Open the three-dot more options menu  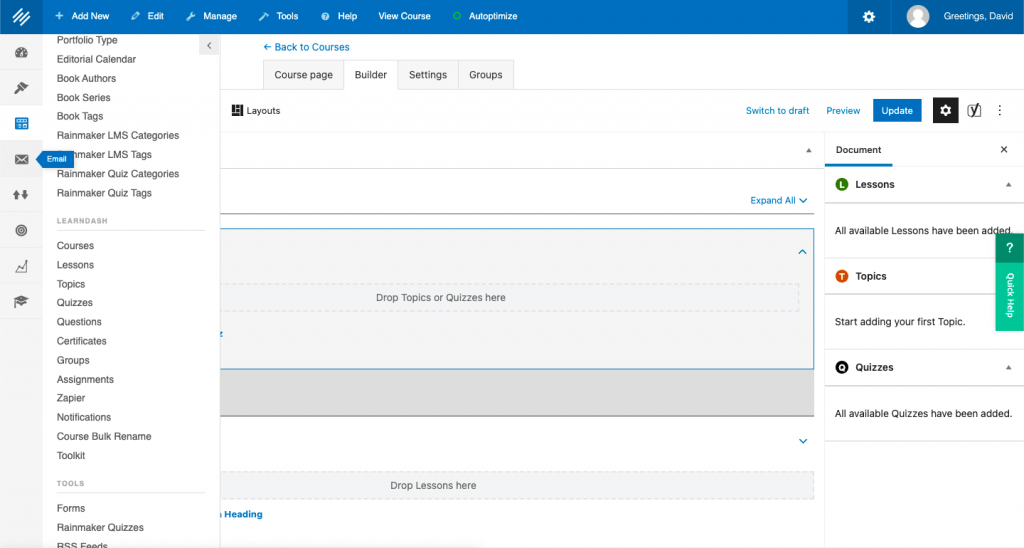[999, 110]
